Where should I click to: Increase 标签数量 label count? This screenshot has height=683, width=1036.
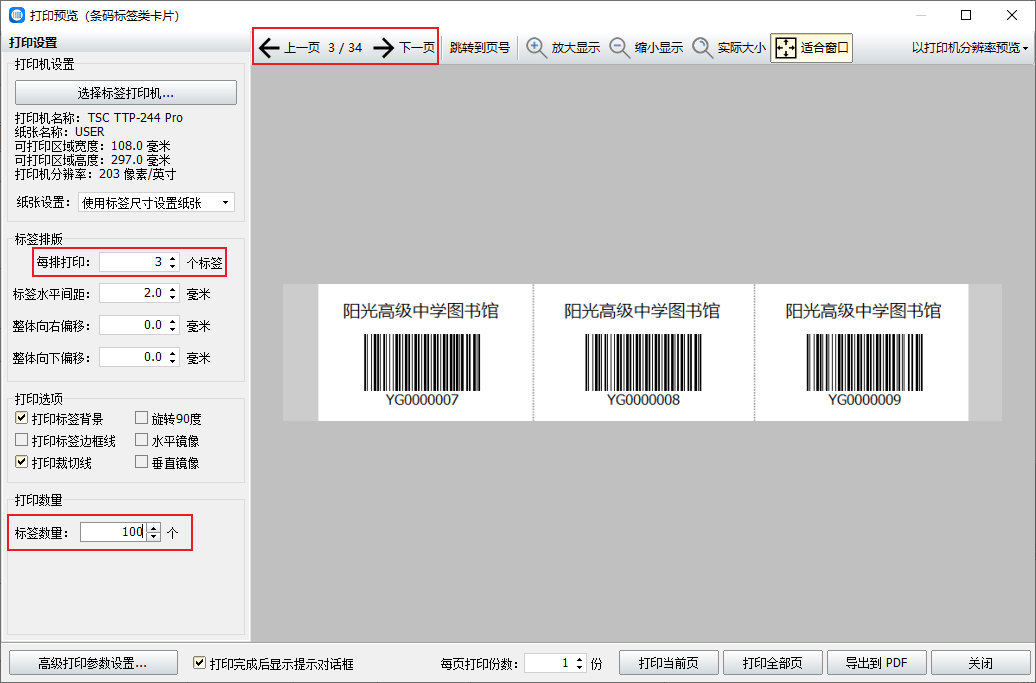coord(153,527)
